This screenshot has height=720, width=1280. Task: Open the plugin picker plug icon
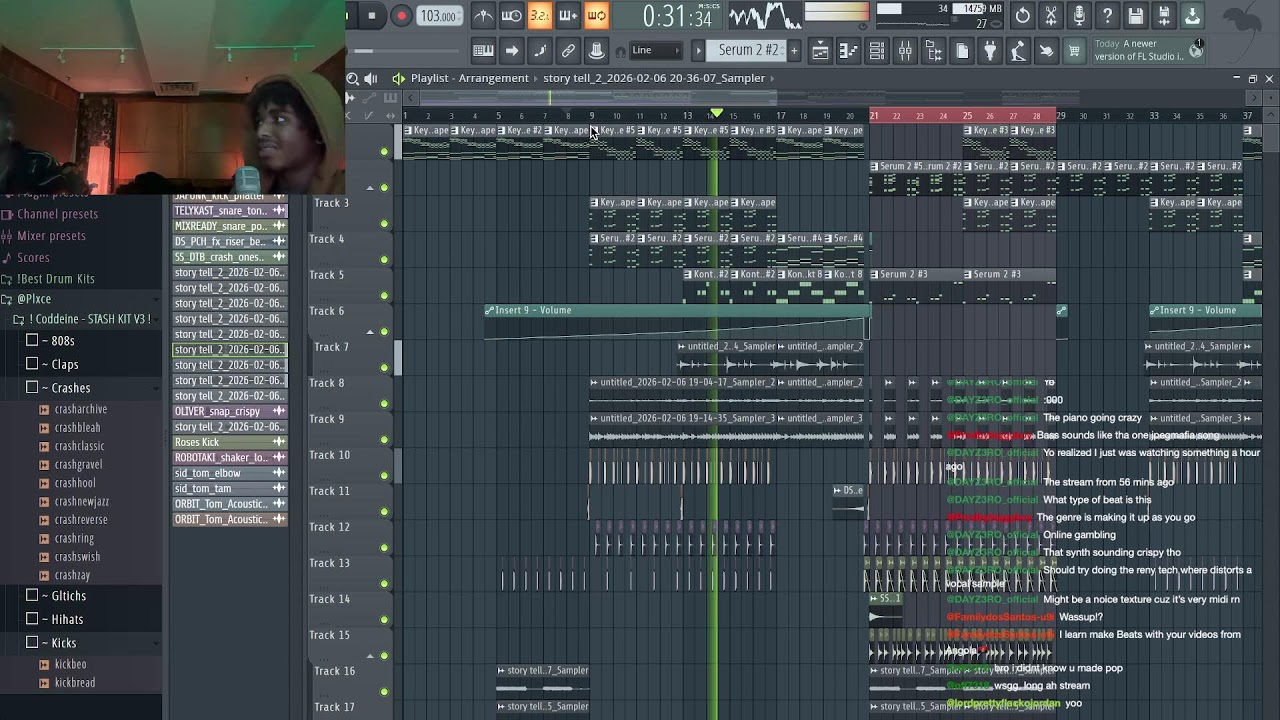990,50
